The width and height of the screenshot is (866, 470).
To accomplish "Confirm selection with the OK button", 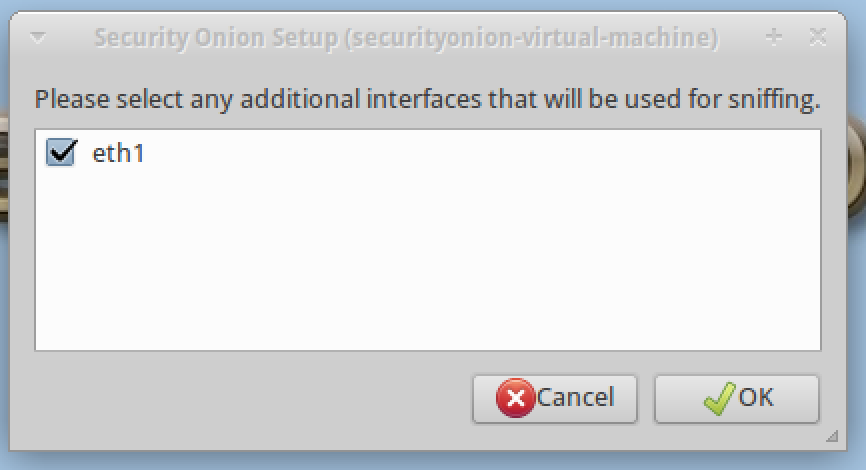I will 737,398.
